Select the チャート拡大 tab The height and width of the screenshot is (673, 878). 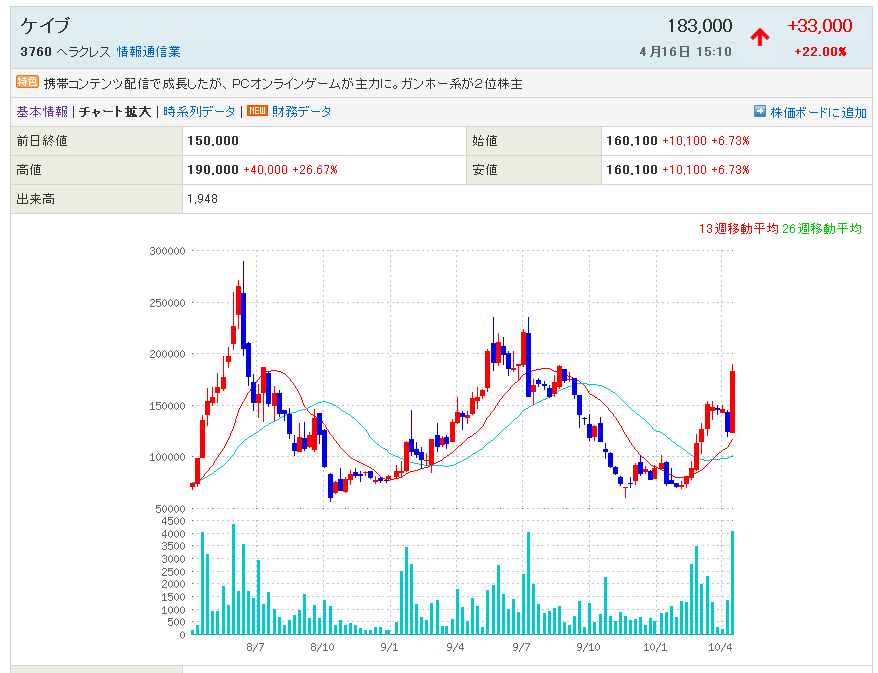(115, 112)
